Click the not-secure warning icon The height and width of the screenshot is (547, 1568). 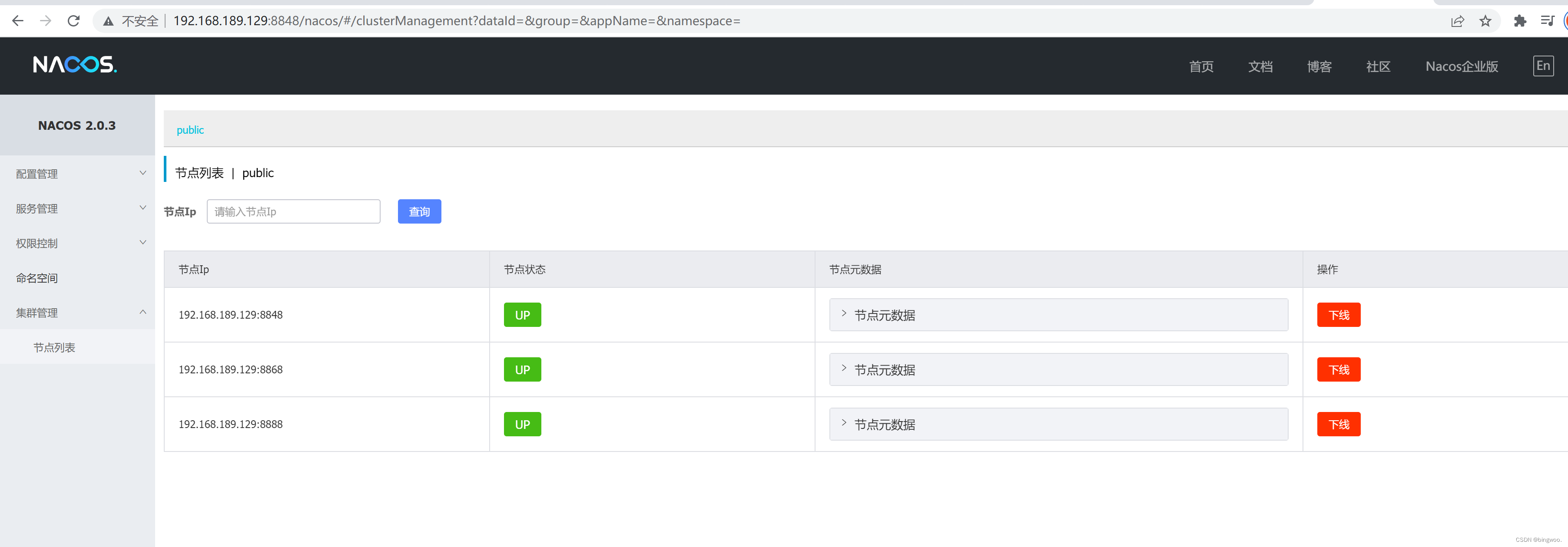[x=108, y=21]
